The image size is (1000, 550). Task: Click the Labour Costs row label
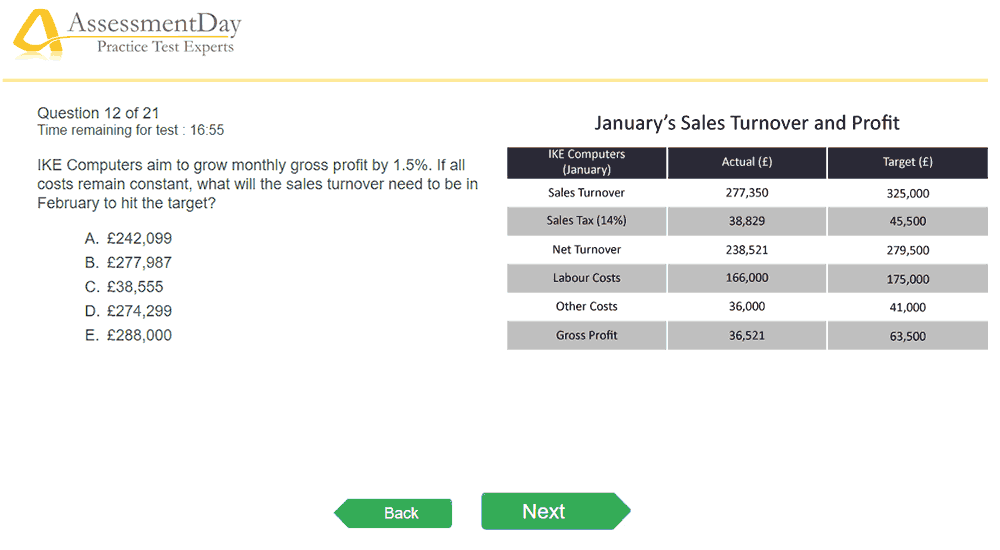(587, 278)
